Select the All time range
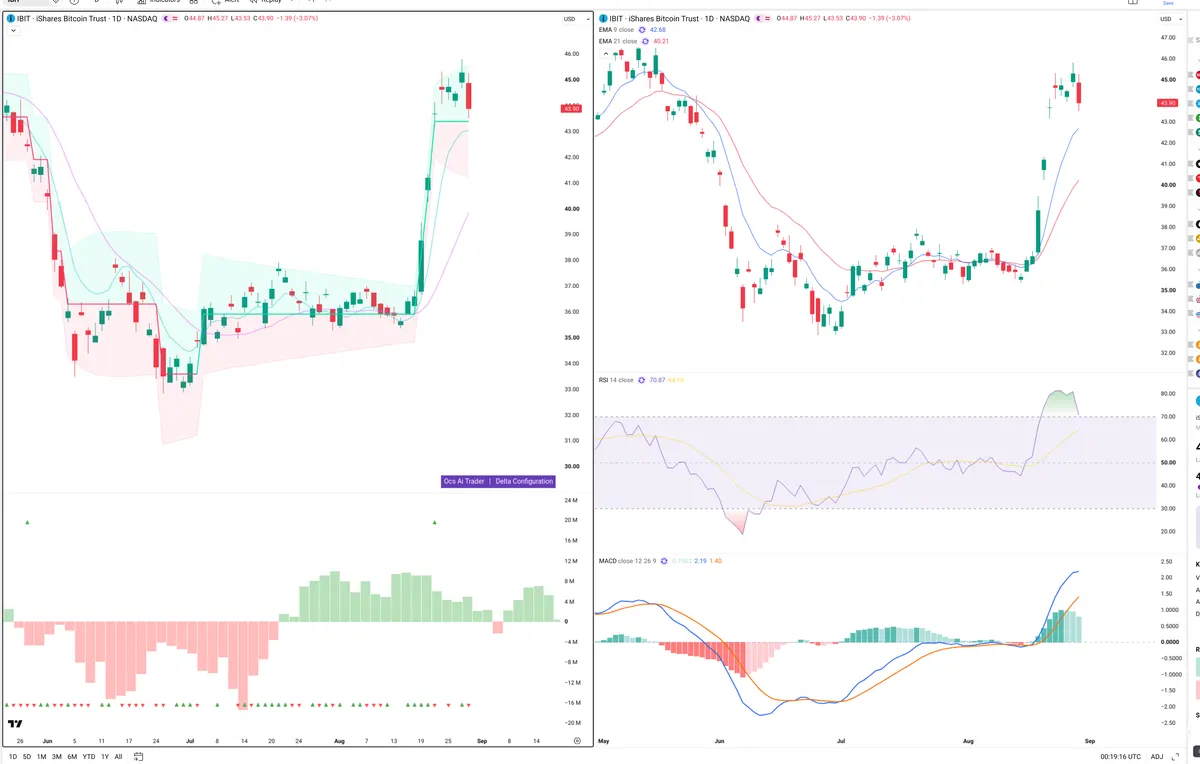The width and height of the screenshot is (1200, 764). click(x=118, y=756)
